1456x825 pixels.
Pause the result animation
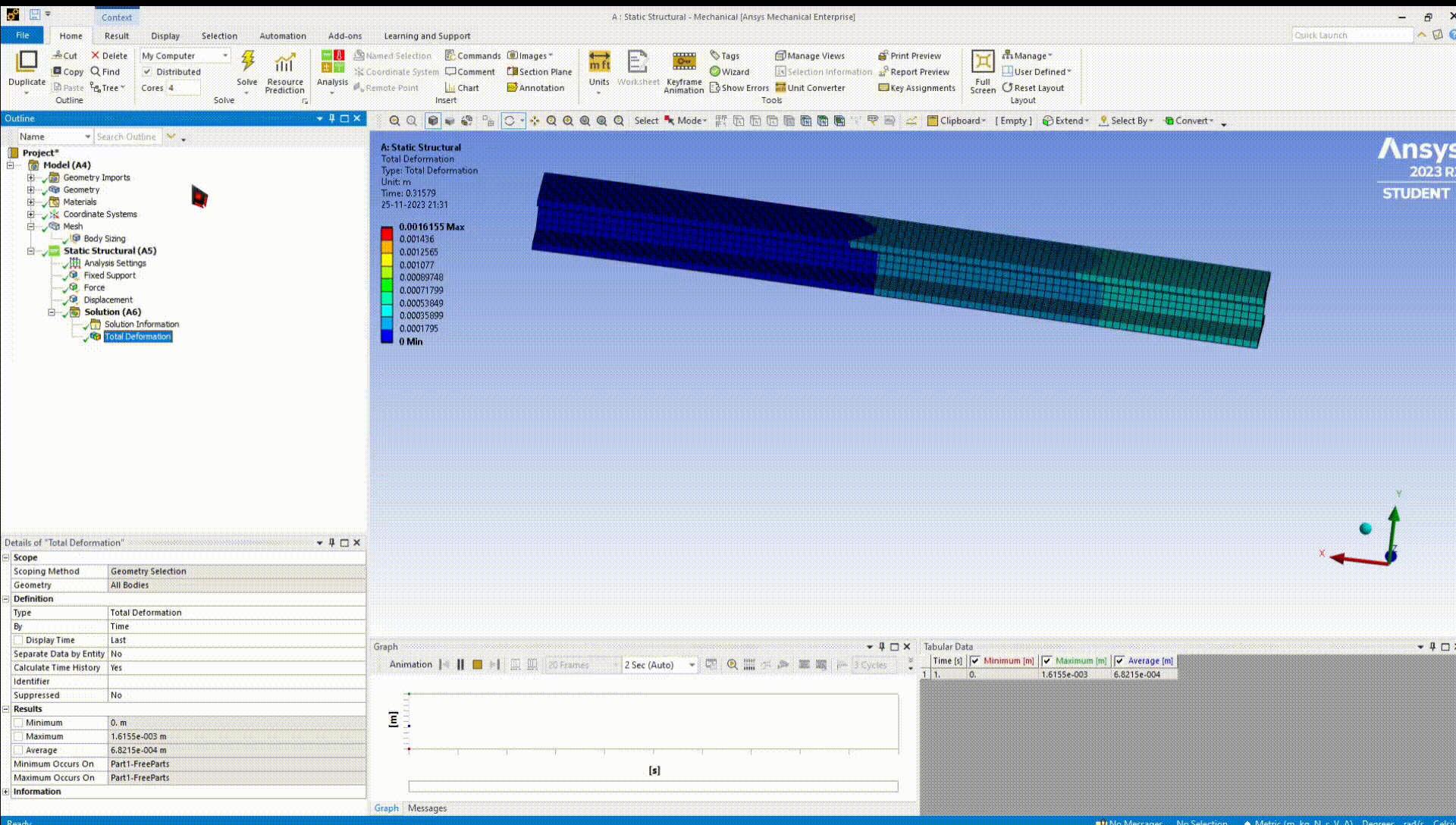click(x=460, y=665)
